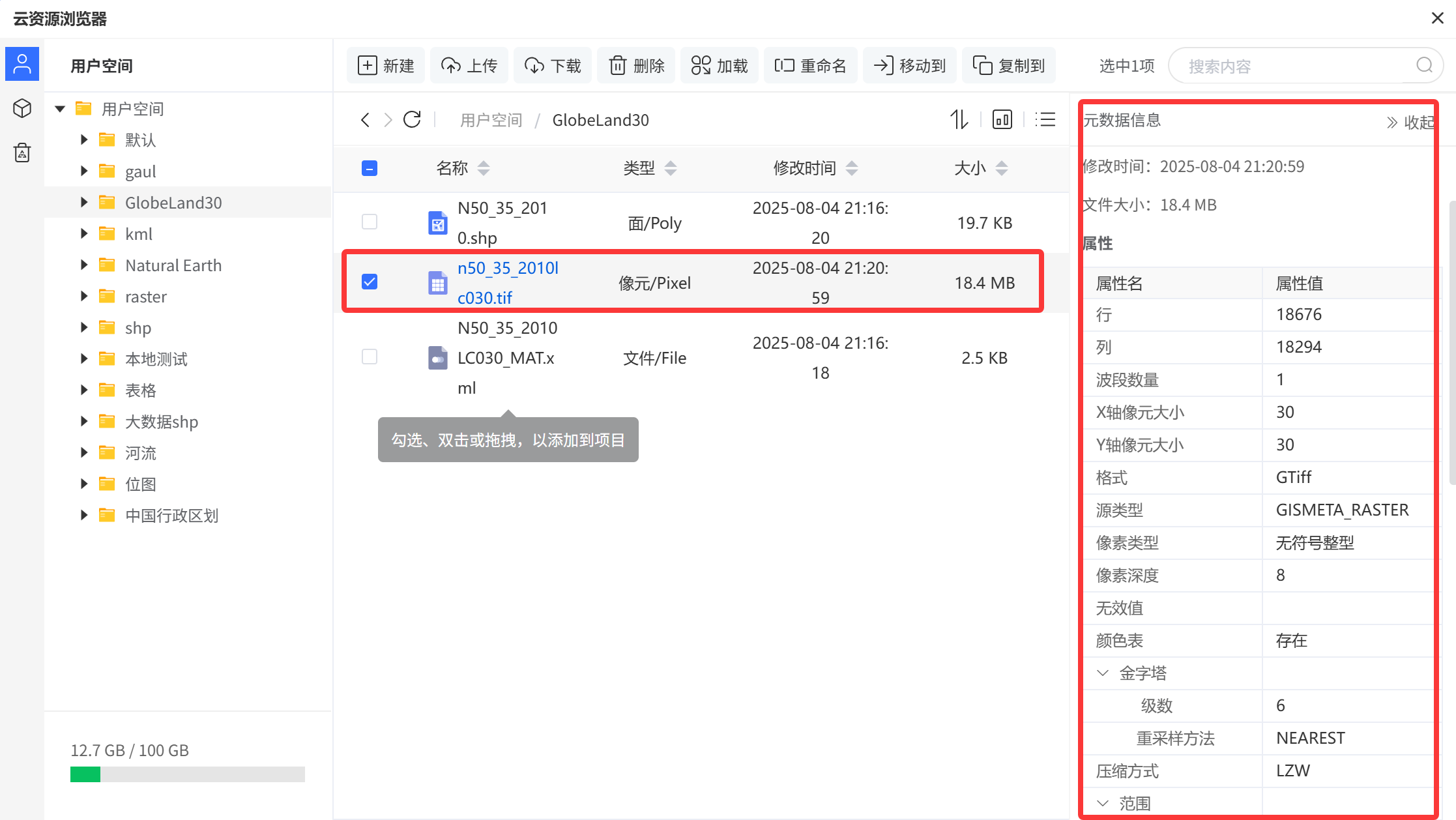Click the 上传 upload toolbar button
This screenshot has width=1456, height=820.
tap(469, 66)
